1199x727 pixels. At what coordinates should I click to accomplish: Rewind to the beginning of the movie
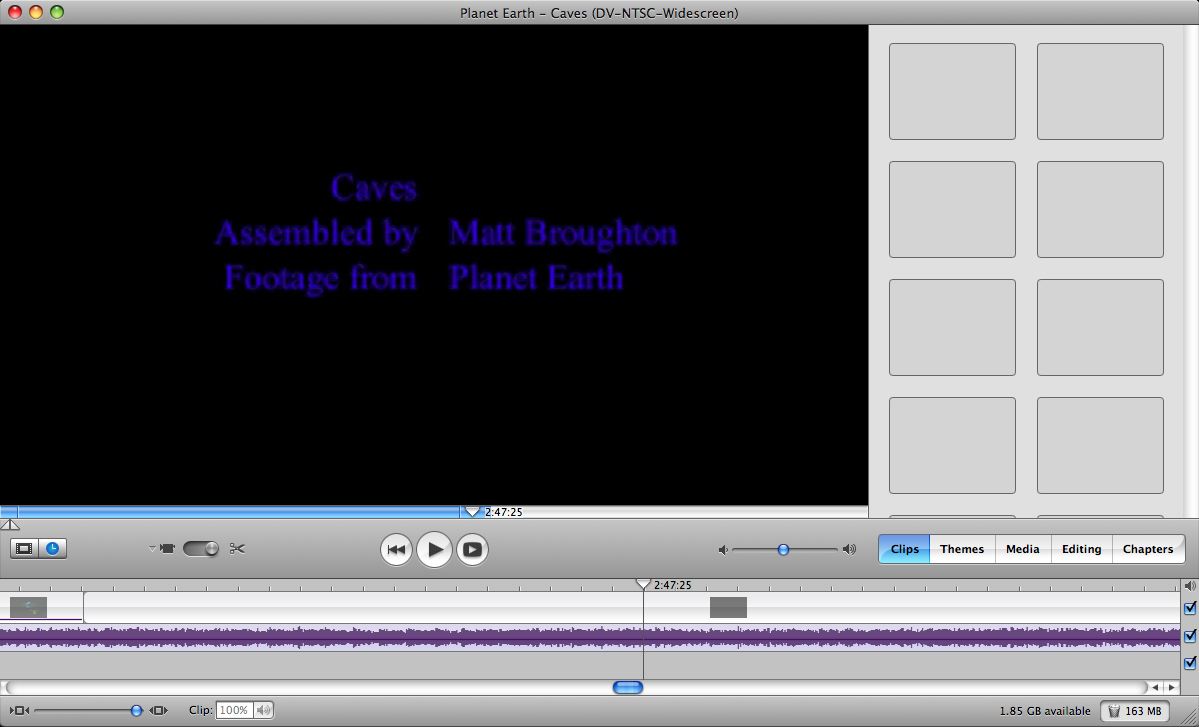[x=396, y=550]
